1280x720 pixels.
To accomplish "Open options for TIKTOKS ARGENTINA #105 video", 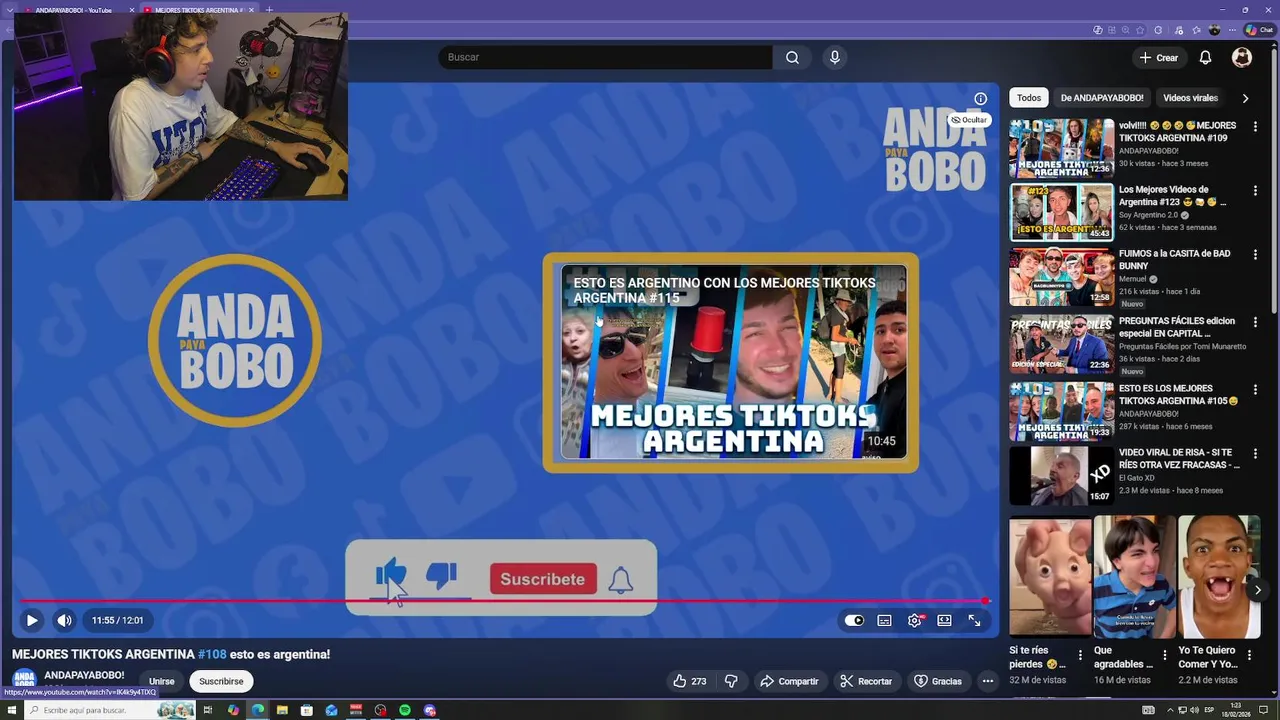I will click(1255, 390).
